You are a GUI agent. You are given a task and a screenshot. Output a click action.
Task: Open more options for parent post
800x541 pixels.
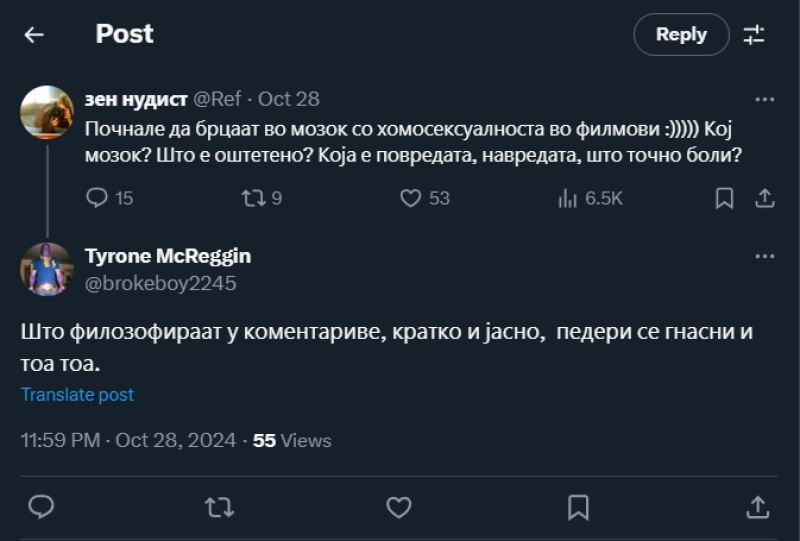click(764, 99)
